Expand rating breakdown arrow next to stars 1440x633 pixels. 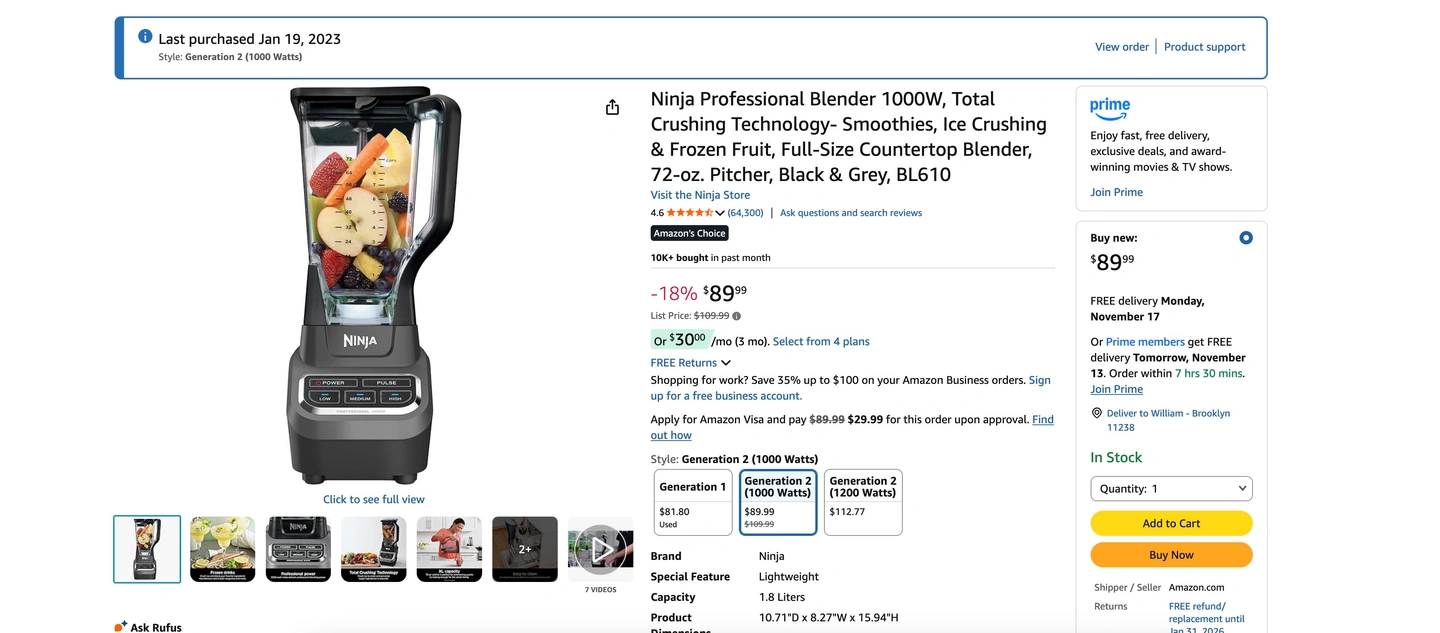(x=720, y=213)
